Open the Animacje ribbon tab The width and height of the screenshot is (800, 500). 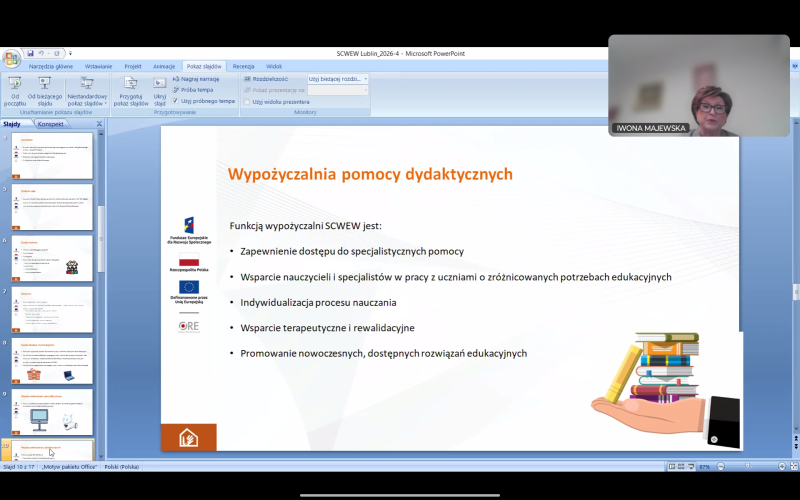[164, 66]
